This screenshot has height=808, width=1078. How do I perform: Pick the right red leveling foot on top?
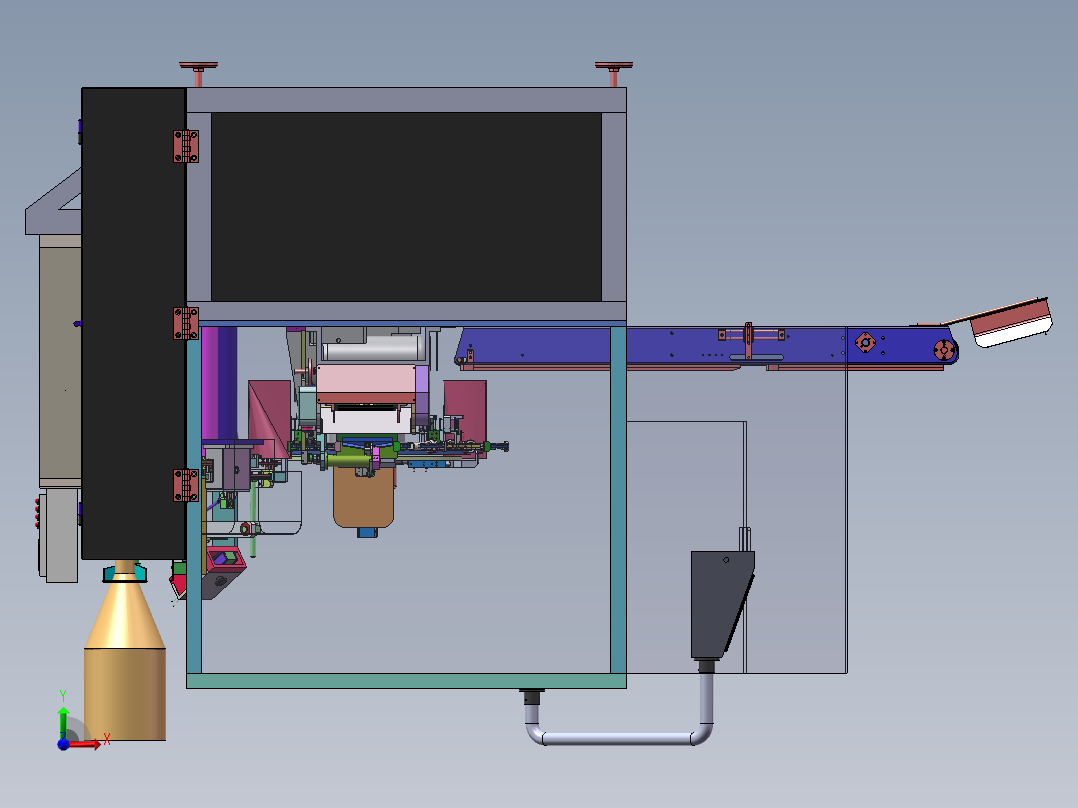pyautogui.click(x=614, y=72)
